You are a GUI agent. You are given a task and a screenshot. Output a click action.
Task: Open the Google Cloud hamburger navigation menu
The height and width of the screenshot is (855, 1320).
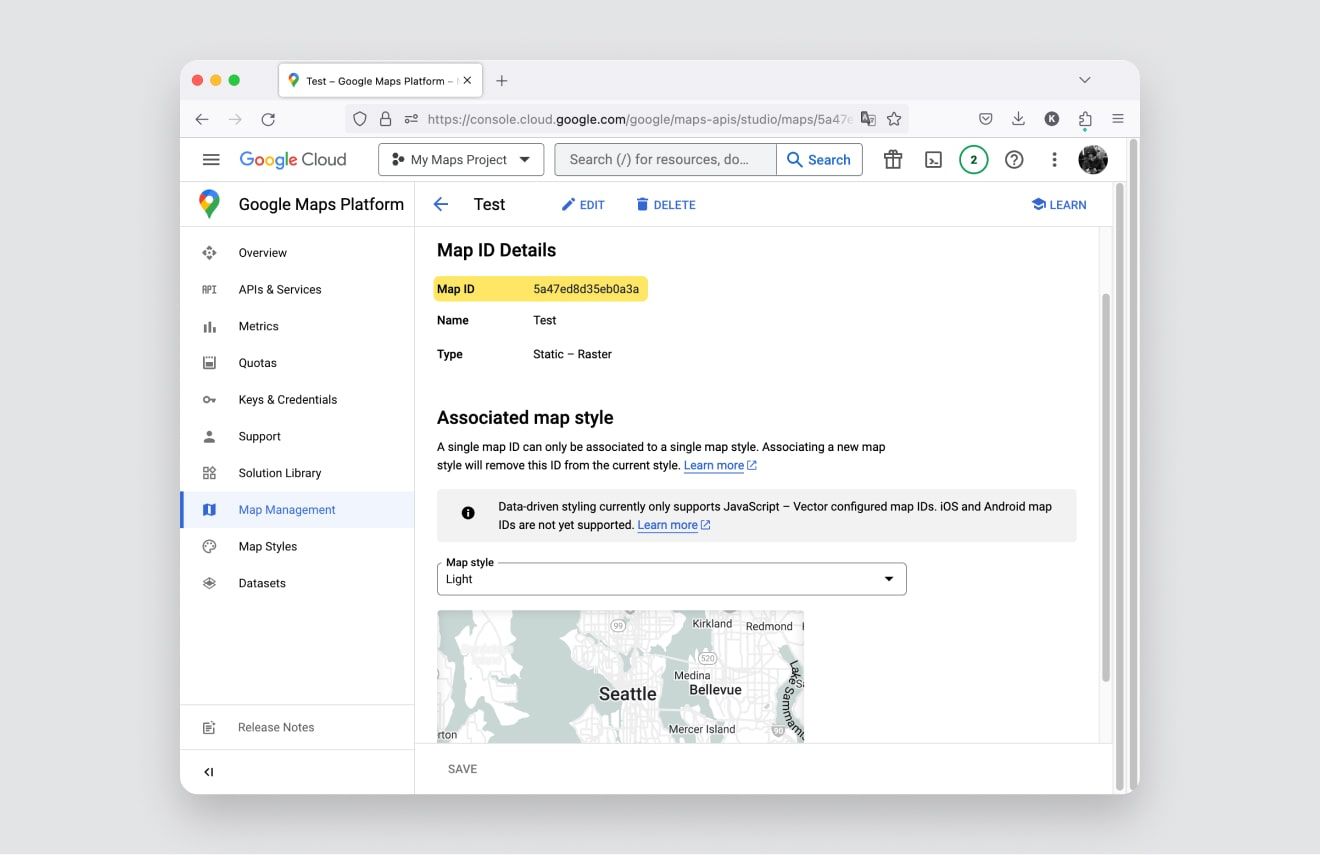click(211, 159)
